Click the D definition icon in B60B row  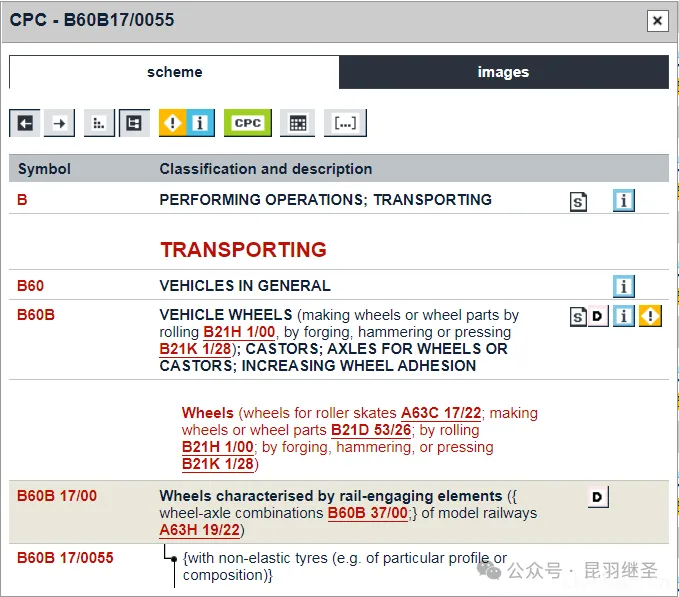tap(598, 317)
